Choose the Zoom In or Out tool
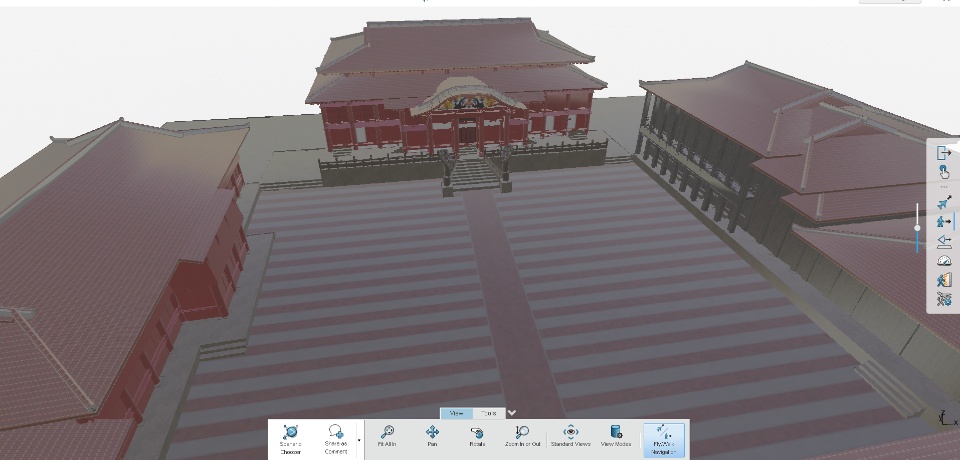960x460 pixels. 522,436
